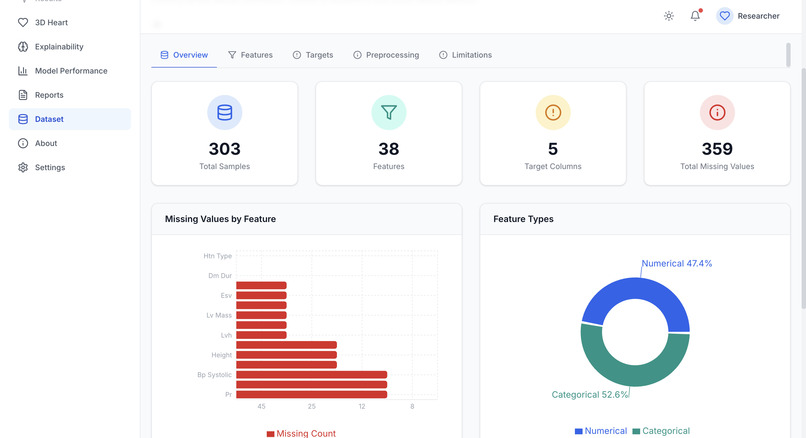This screenshot has height=438, width=806.
Task: Click the tab bar scrollbar handle
Action: [x=788, y=55]
